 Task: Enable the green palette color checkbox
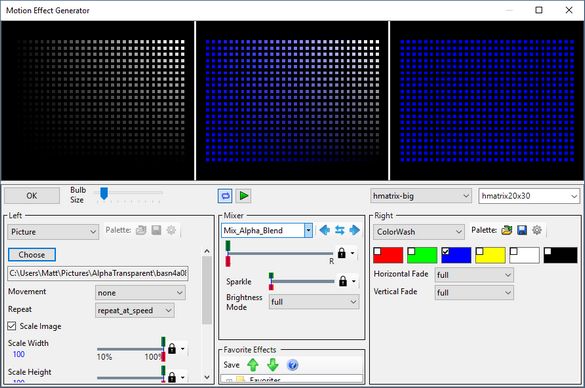(411, 251)
